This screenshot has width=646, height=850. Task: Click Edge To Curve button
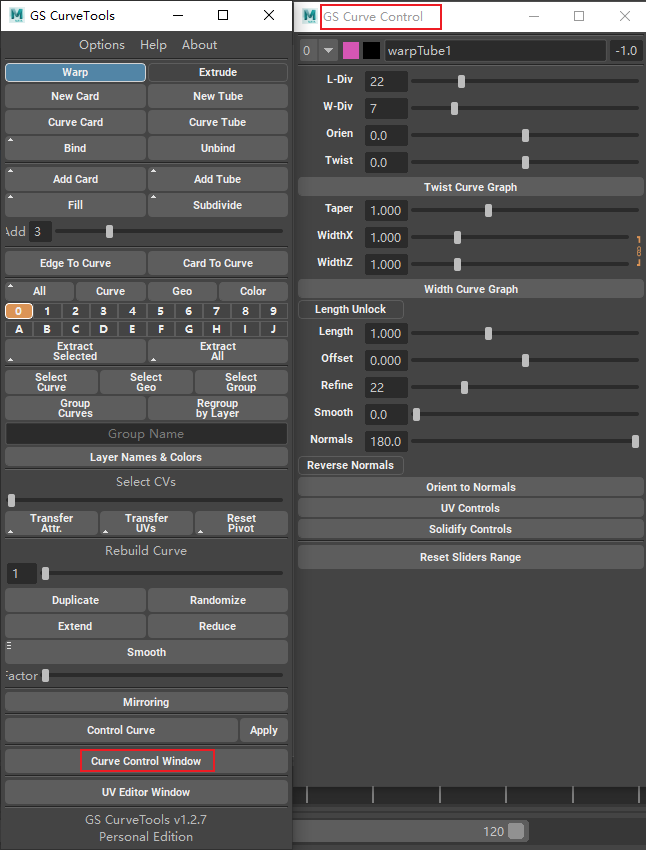75,263
